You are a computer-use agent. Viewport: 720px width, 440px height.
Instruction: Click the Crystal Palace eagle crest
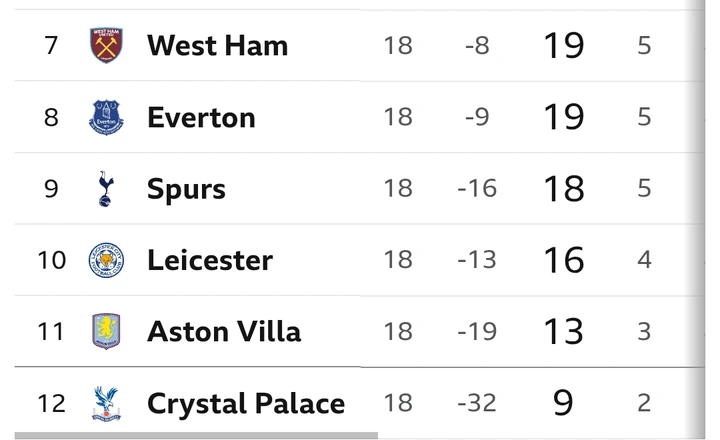point(106,403)
